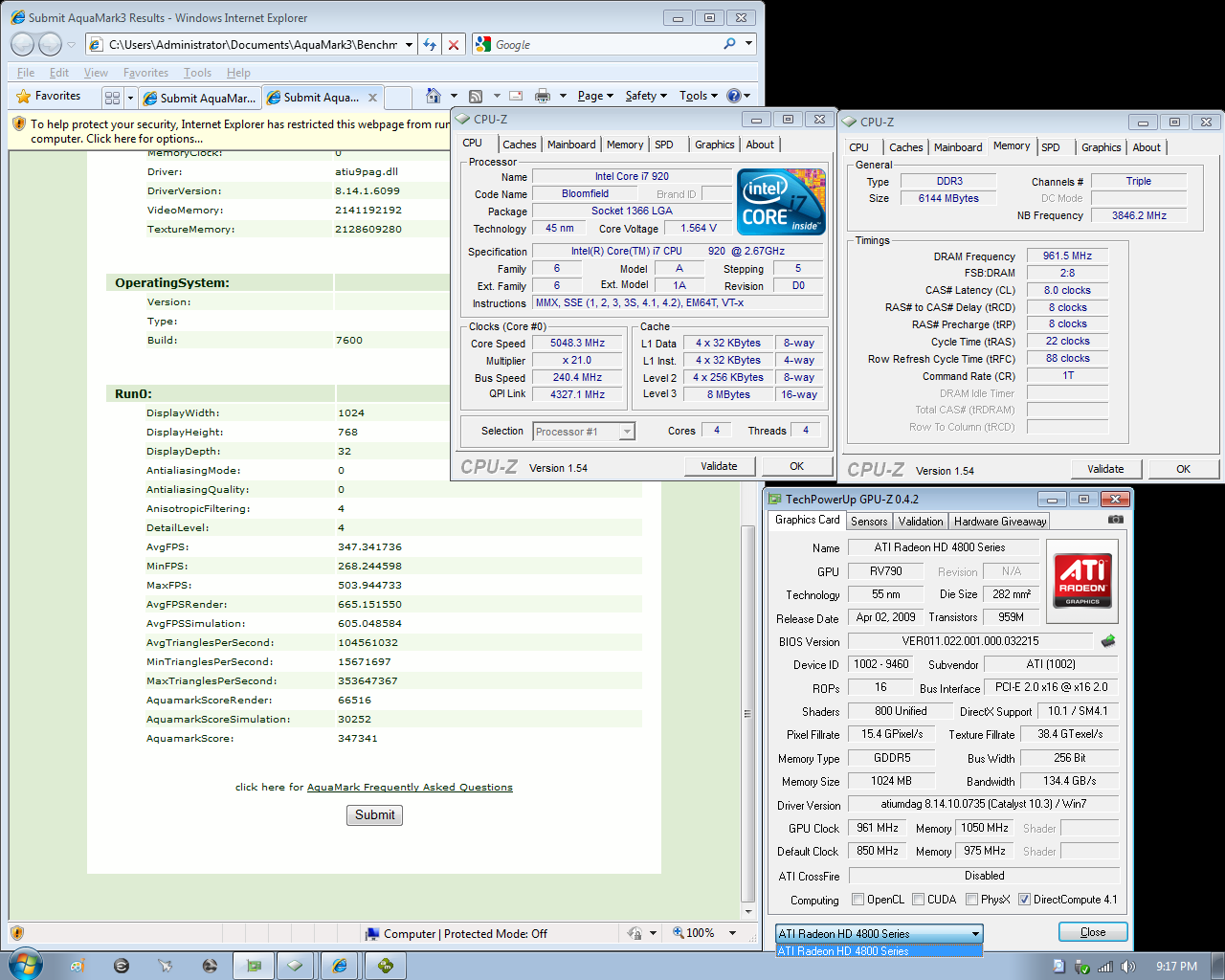
Task: Open the Processor #1 selection dropdown
Action: point(627,432)
